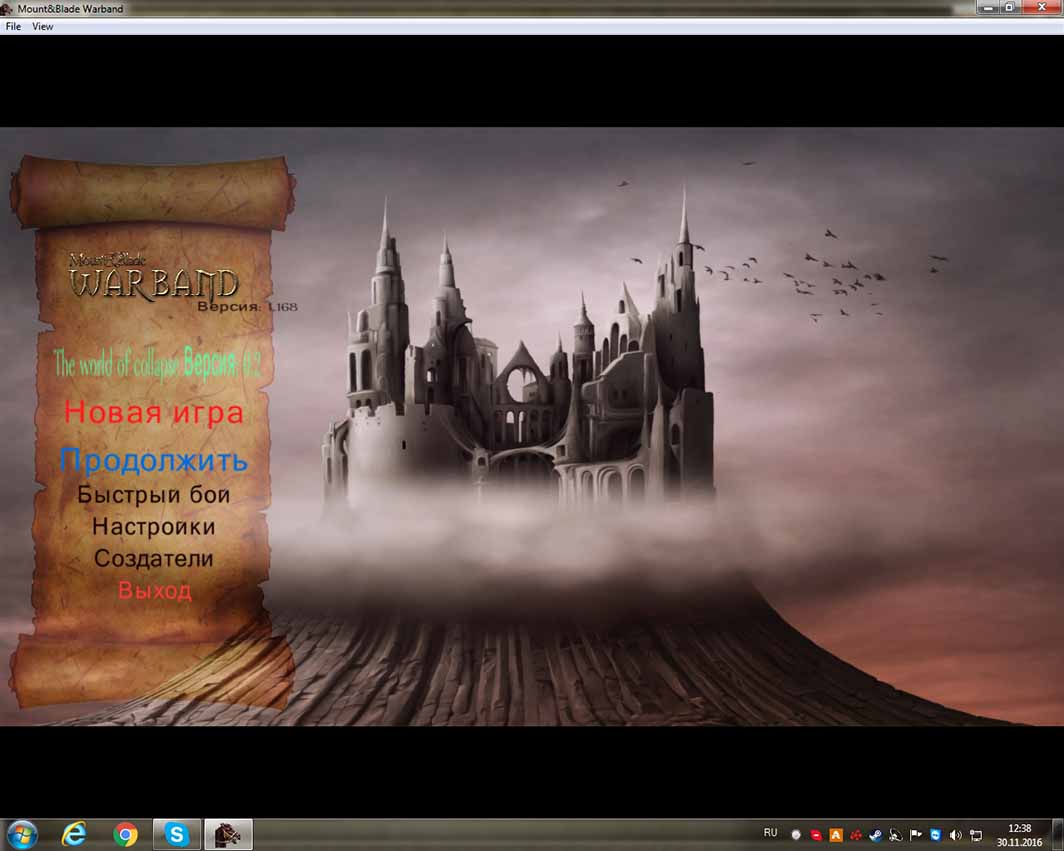
Task: Open Google Chrome from the taskbar
Action: [125, 834]
